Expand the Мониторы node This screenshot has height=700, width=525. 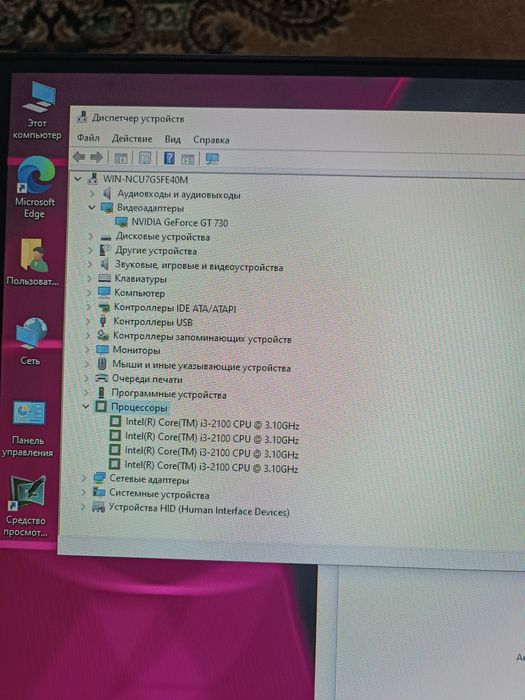tap(87, 350)
